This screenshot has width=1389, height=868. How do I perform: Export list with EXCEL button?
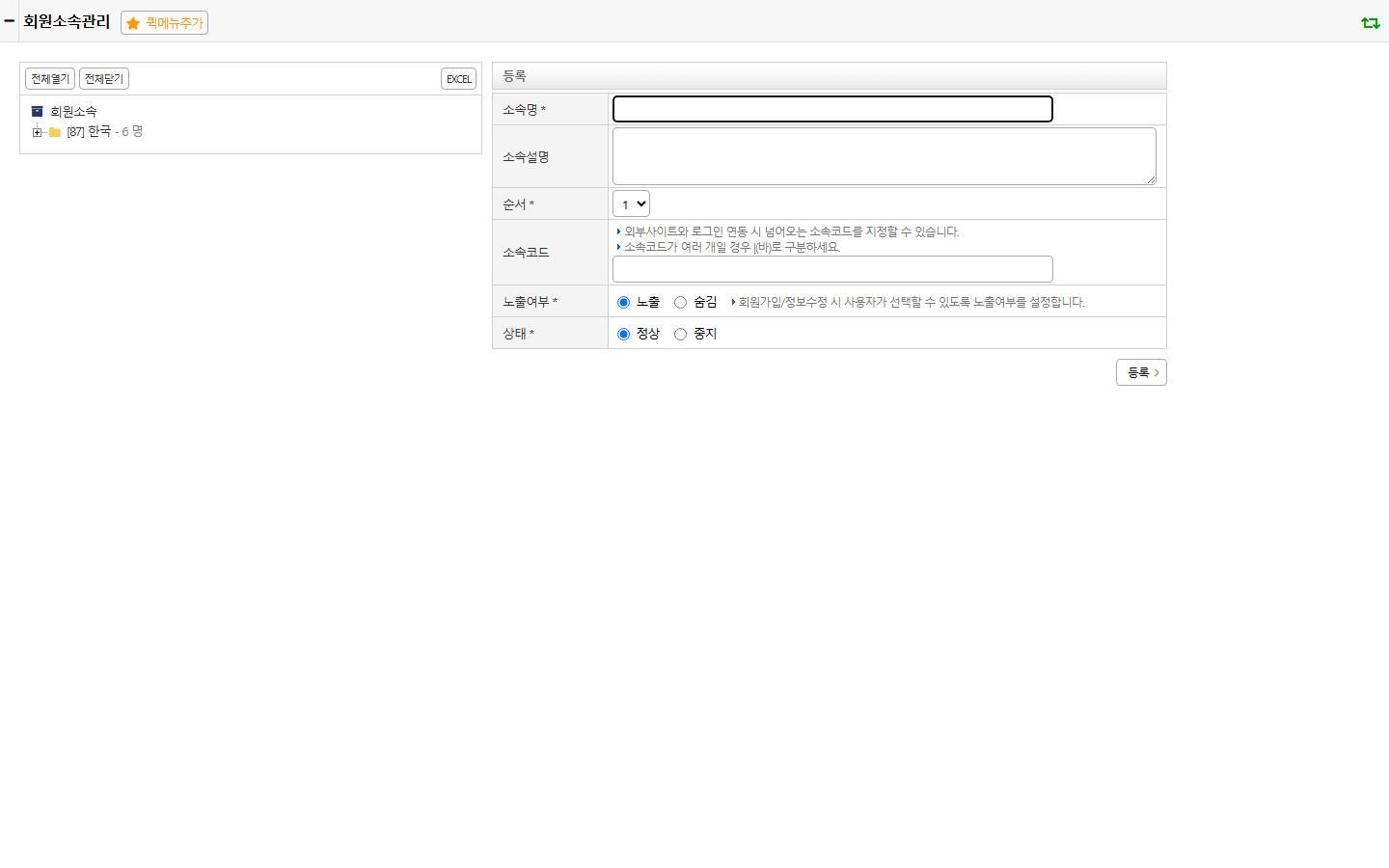[x=458, y=79]
